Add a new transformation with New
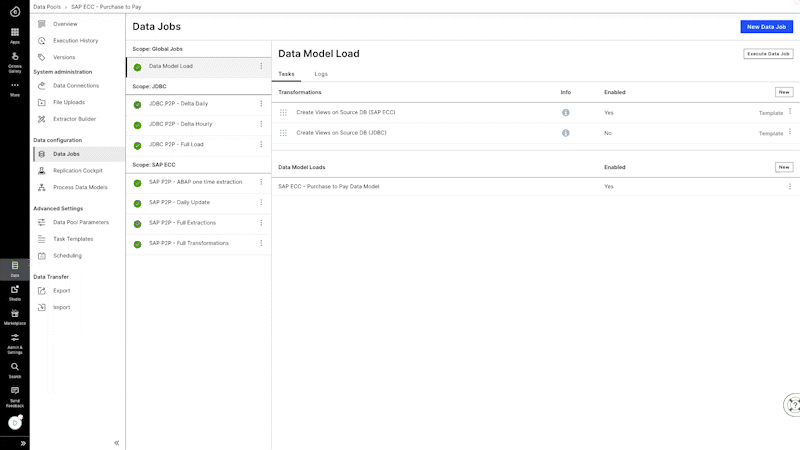Image resolution: width=800 pixels, height=450 pixels. tap(784, 92)
